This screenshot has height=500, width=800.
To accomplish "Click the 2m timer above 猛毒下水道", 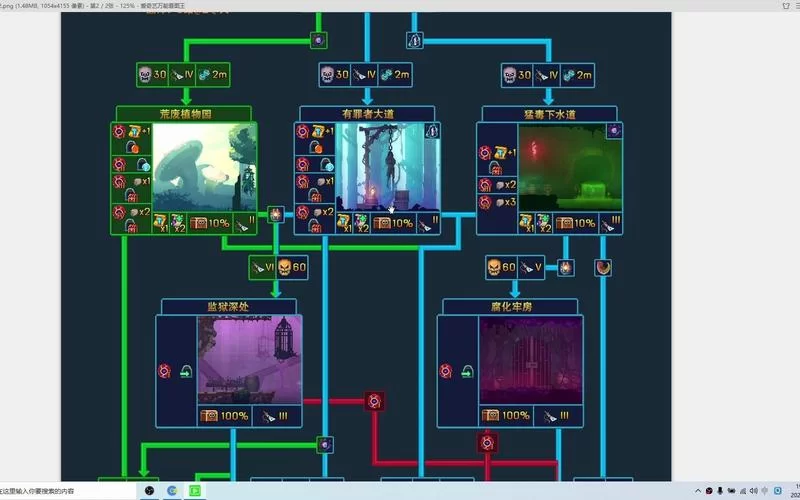I will click(578, 74).
